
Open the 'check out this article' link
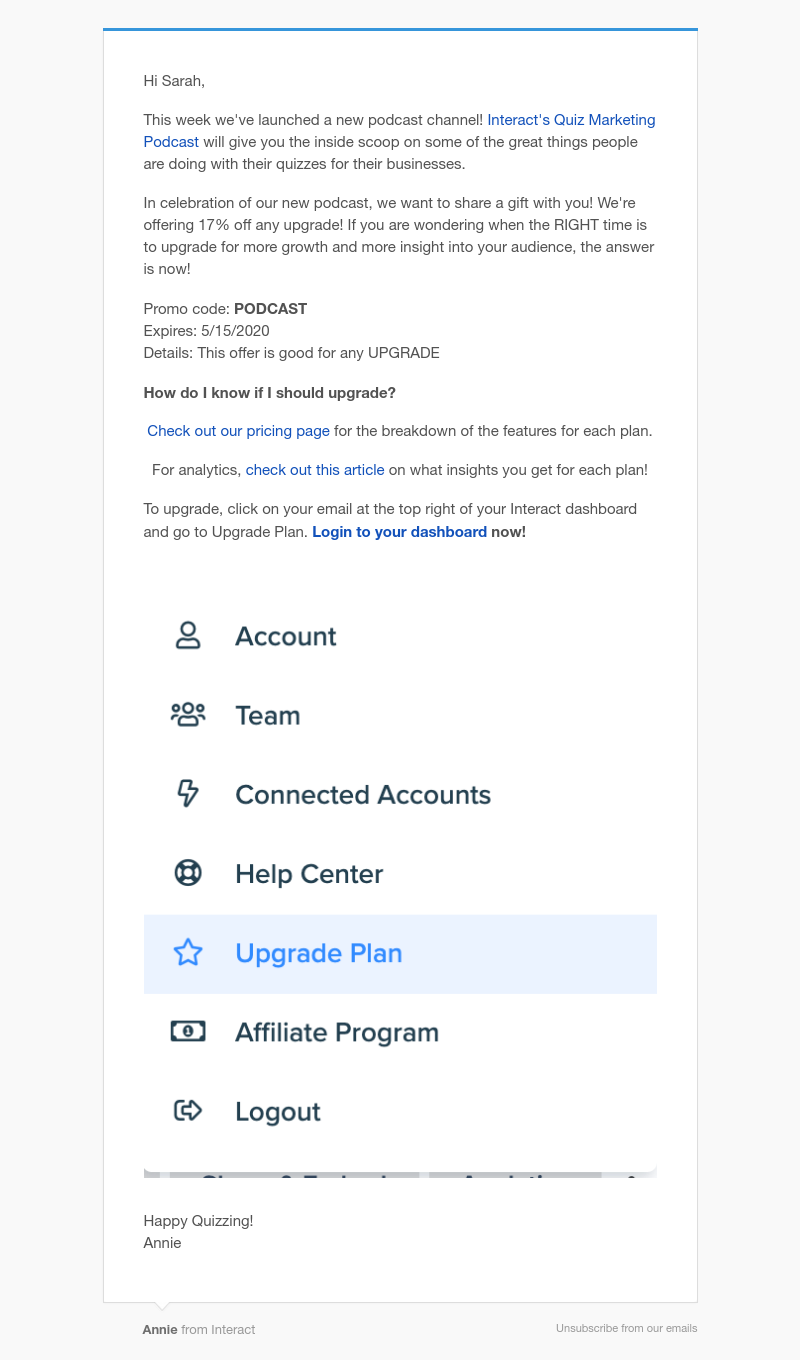coord(315,469)
